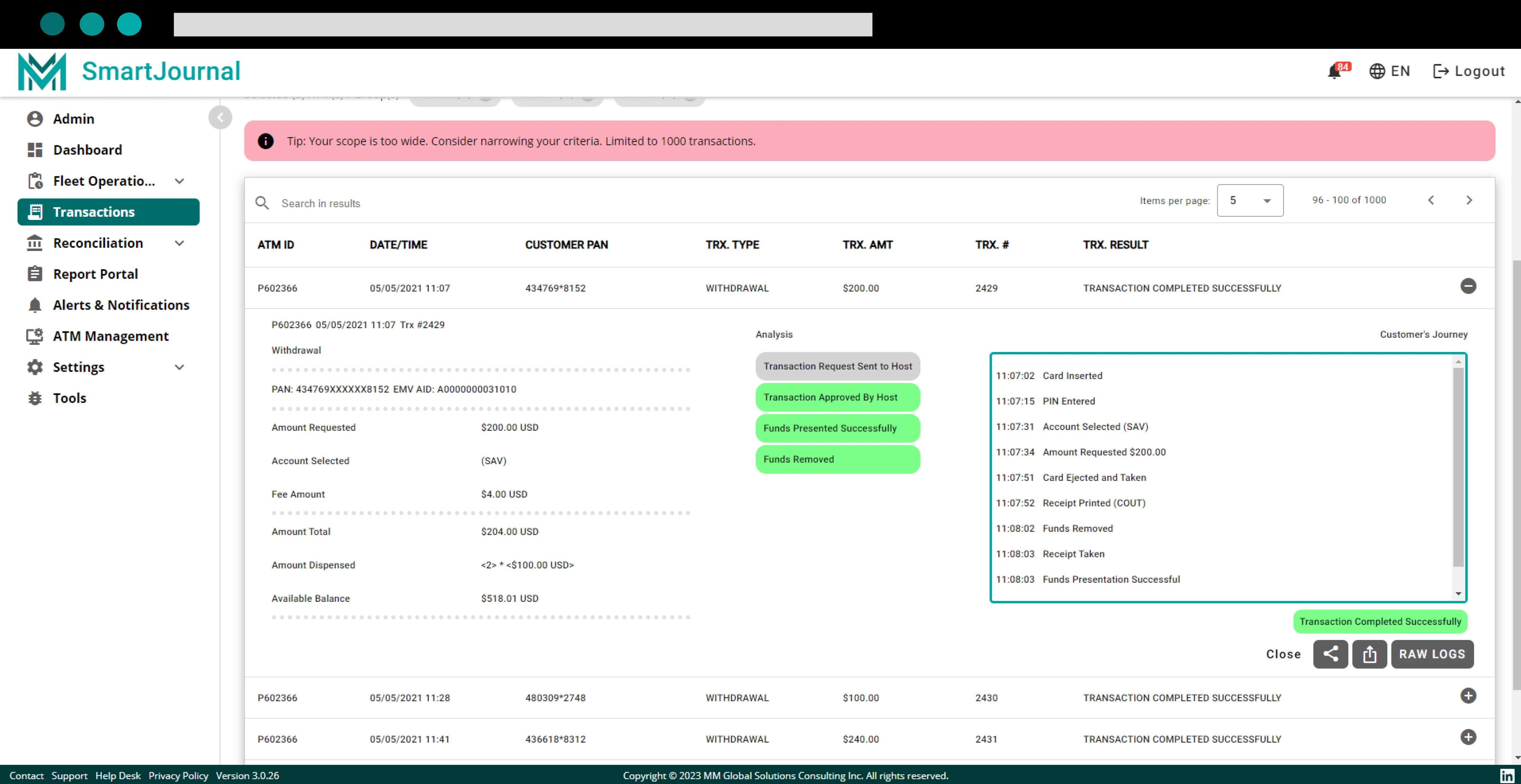Open the Alerts & Notifications bell item
This screenshot has width=1521, height=784.
coord(109,305)
